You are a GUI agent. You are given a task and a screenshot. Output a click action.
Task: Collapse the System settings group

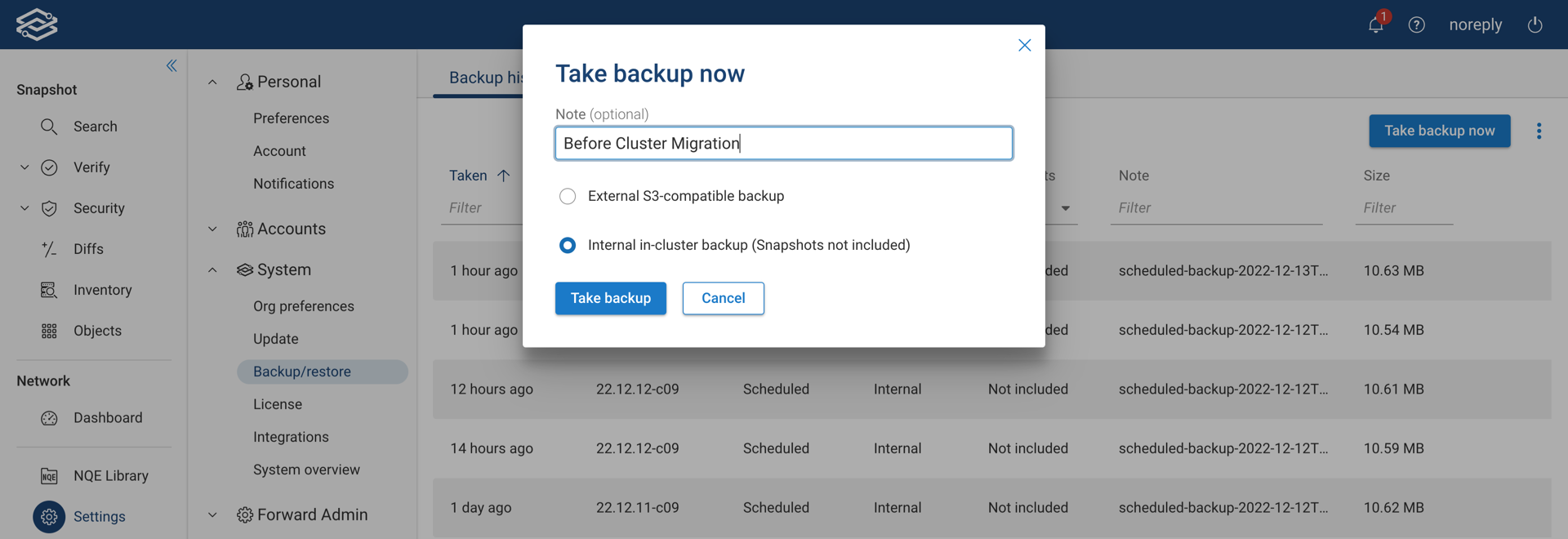click(212, 269)
